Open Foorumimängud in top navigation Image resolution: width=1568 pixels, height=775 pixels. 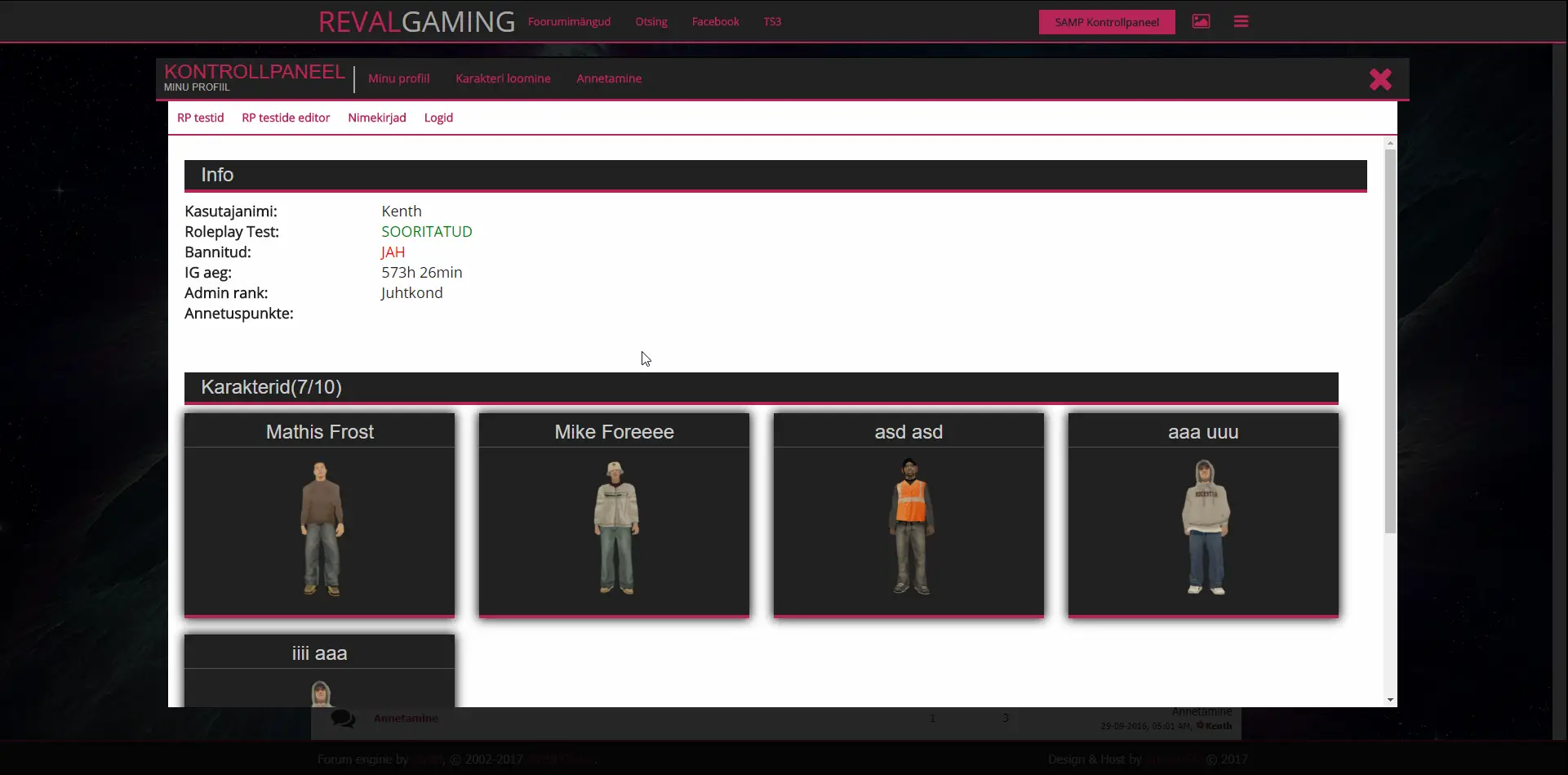pos(569,21)
